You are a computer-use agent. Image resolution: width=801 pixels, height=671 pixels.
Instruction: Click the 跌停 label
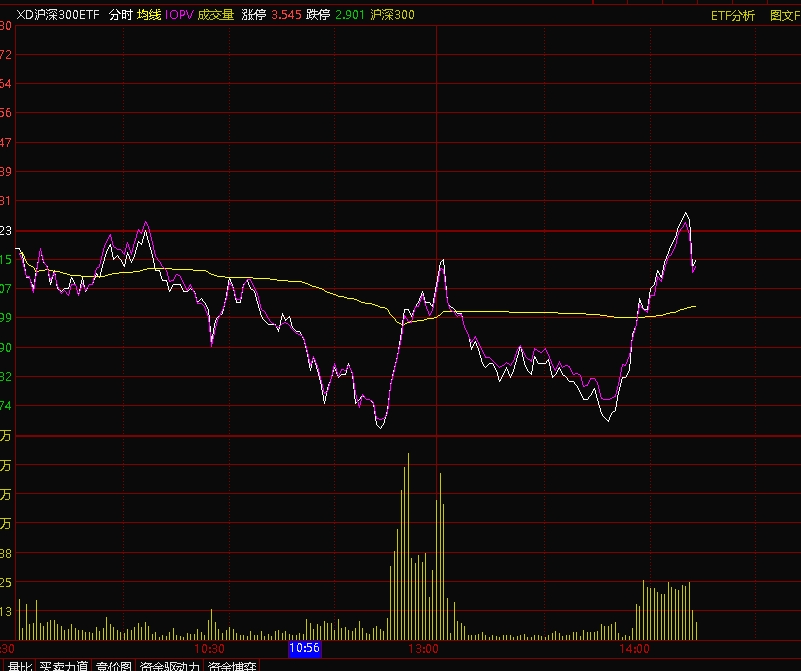[318, 15]
